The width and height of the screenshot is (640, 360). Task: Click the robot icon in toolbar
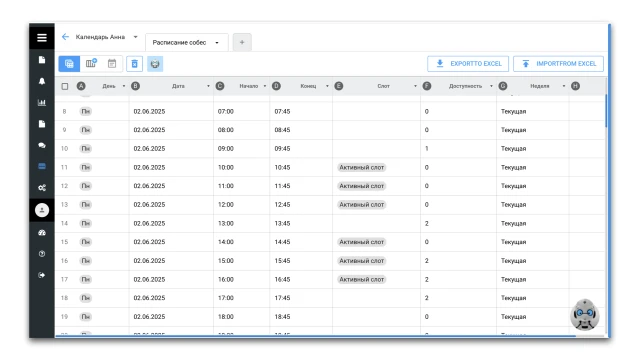155,64
